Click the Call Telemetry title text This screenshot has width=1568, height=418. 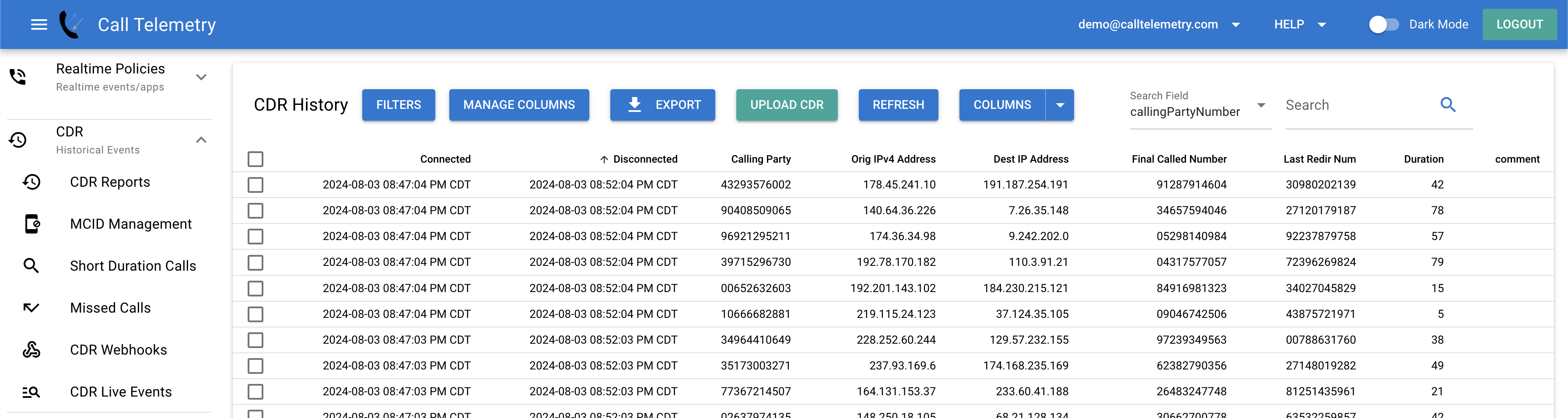[x=157, y=24]
